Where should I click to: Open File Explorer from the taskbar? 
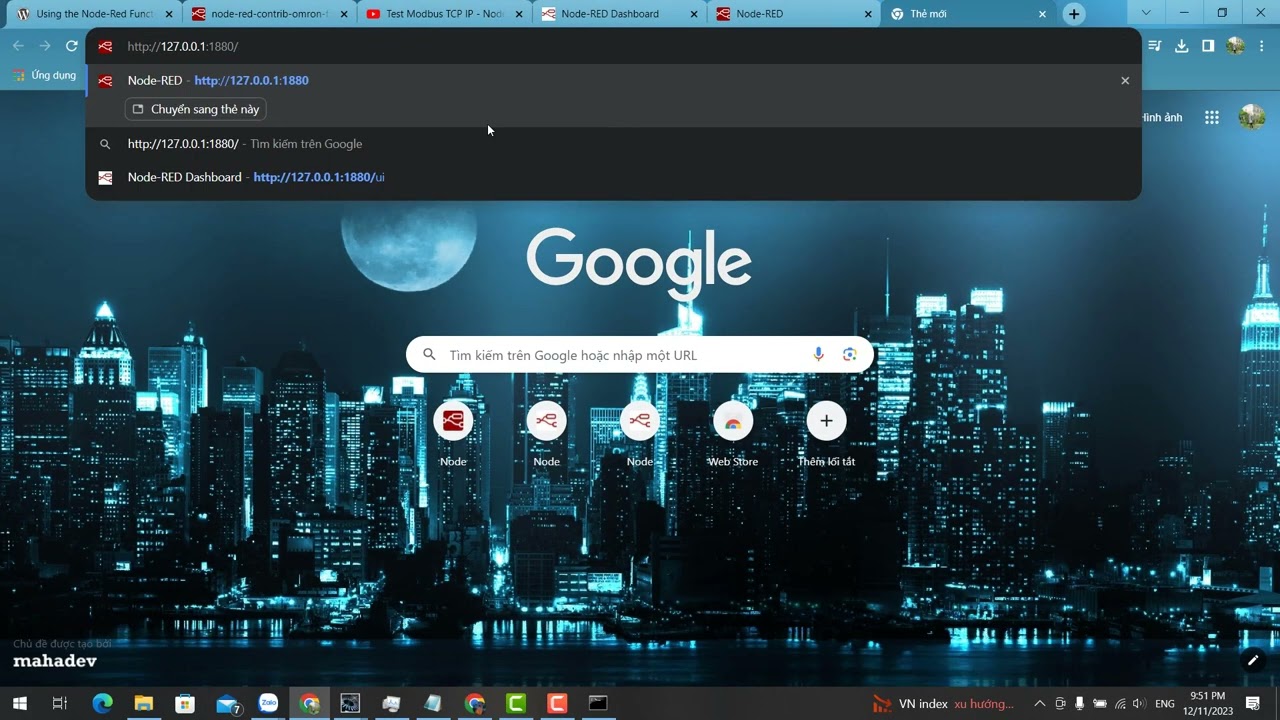coord(143,703)
